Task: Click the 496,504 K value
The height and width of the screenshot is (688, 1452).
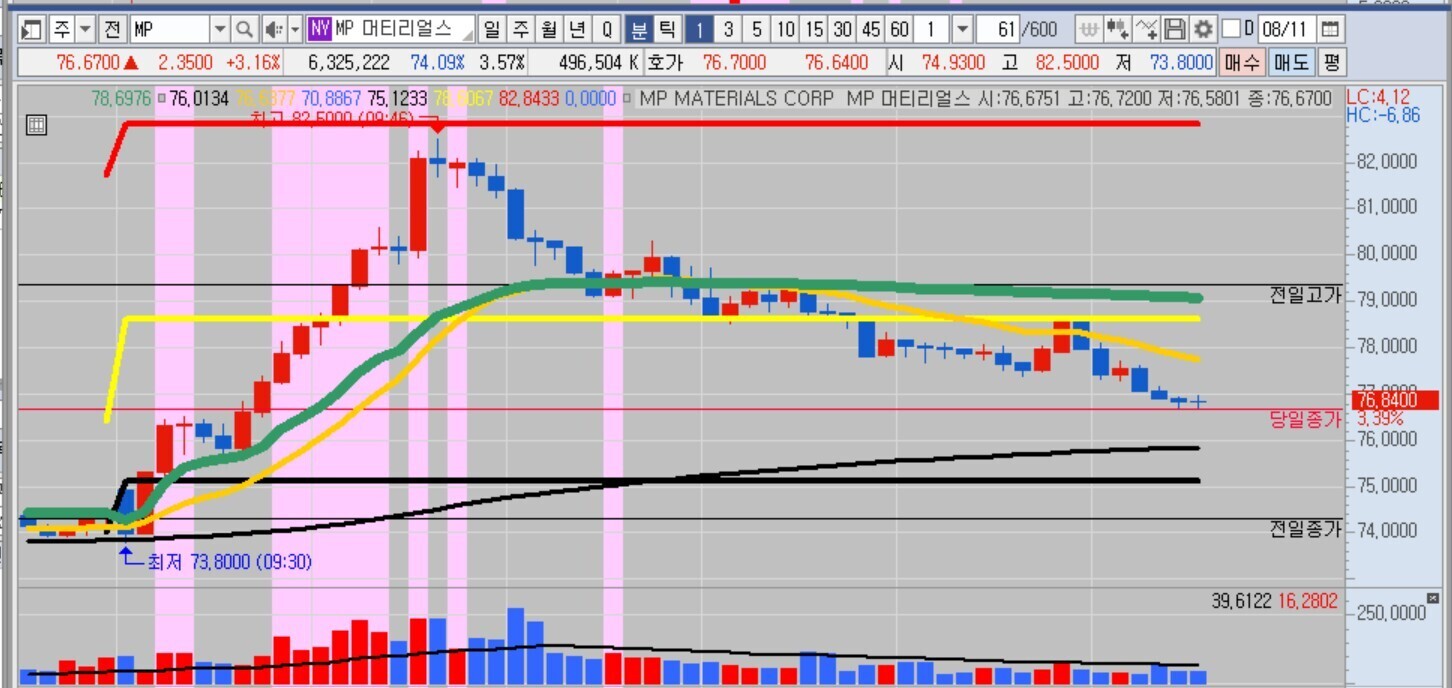Action: click(x=599, y=63)
